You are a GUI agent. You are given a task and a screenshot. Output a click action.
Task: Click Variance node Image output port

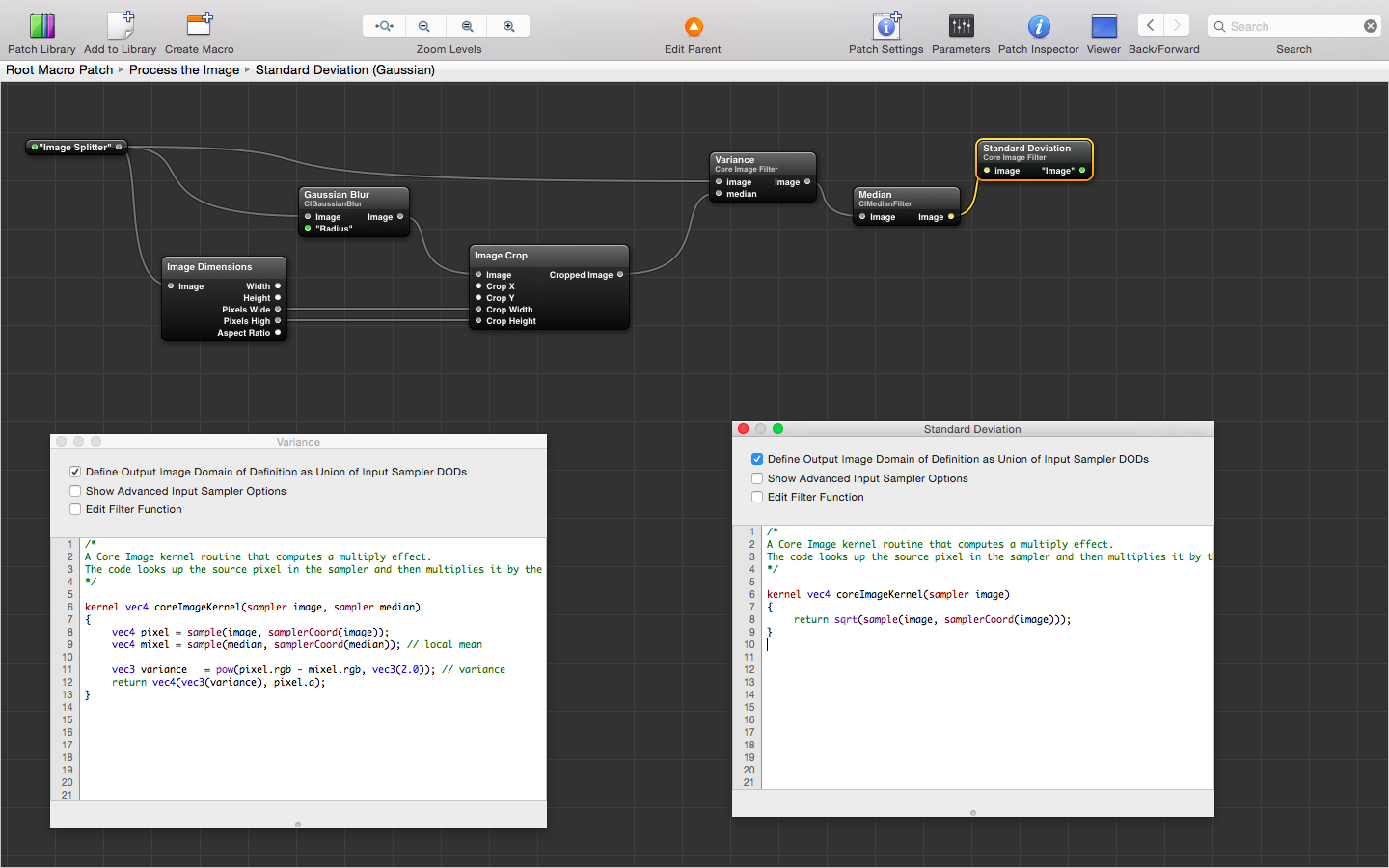coord(807,182)
